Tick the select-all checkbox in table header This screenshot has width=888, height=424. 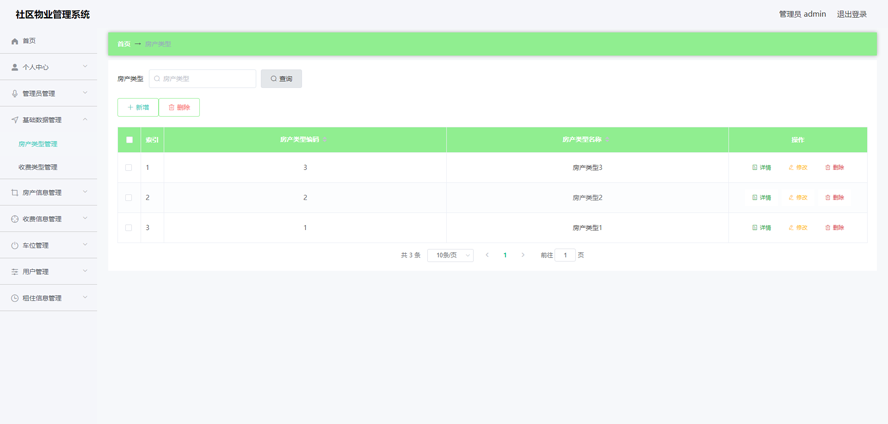click(x=129, y=140)
